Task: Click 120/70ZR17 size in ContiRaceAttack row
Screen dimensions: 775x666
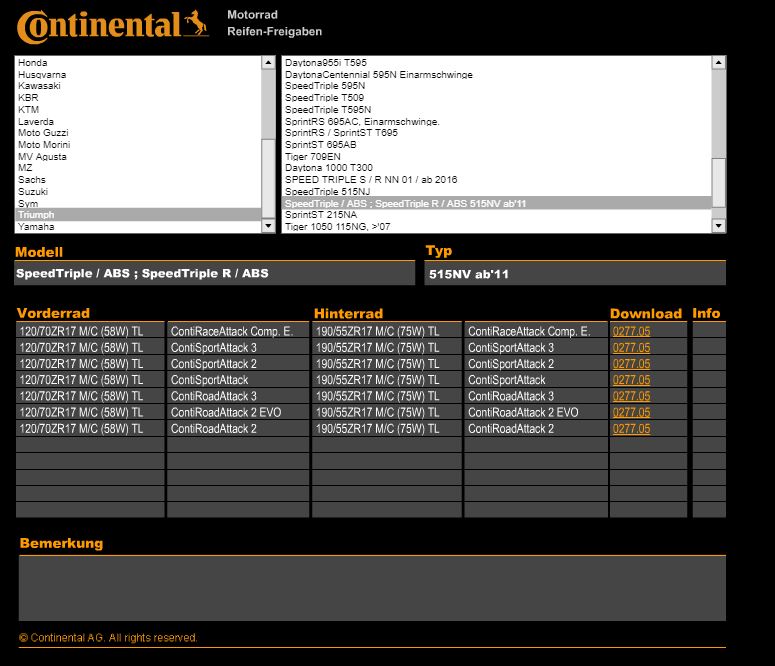Action: [90, 331]
